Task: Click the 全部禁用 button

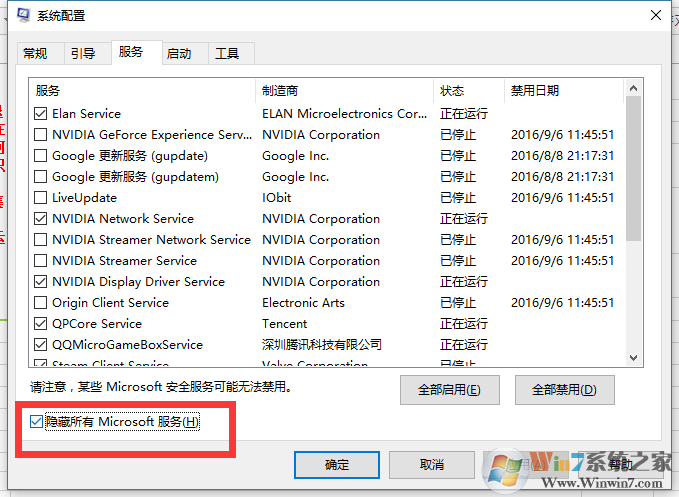Action: pyautogui.click(x=564, y=389)
